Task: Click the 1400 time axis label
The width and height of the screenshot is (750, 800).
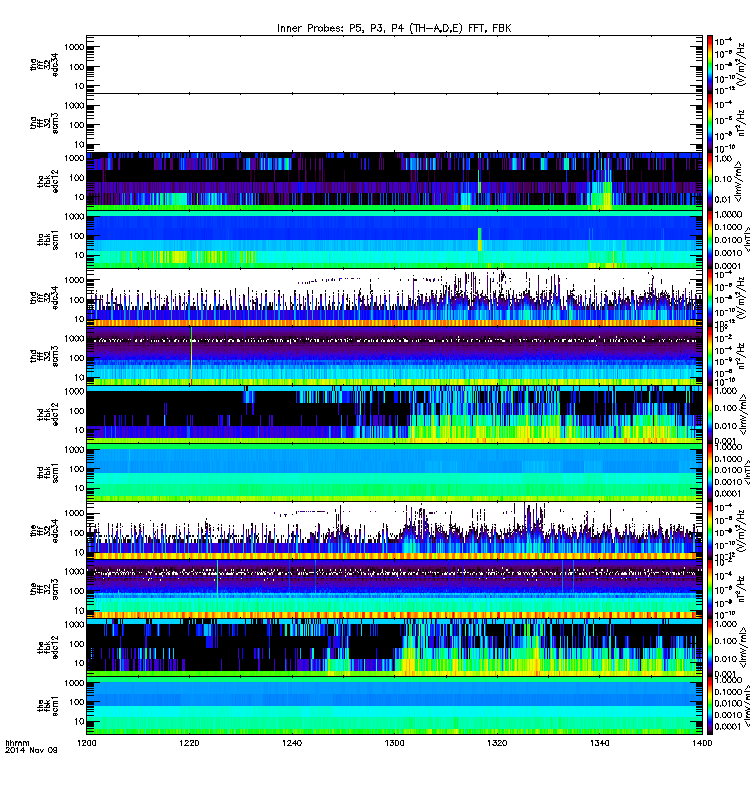Action: click(703, 743)
